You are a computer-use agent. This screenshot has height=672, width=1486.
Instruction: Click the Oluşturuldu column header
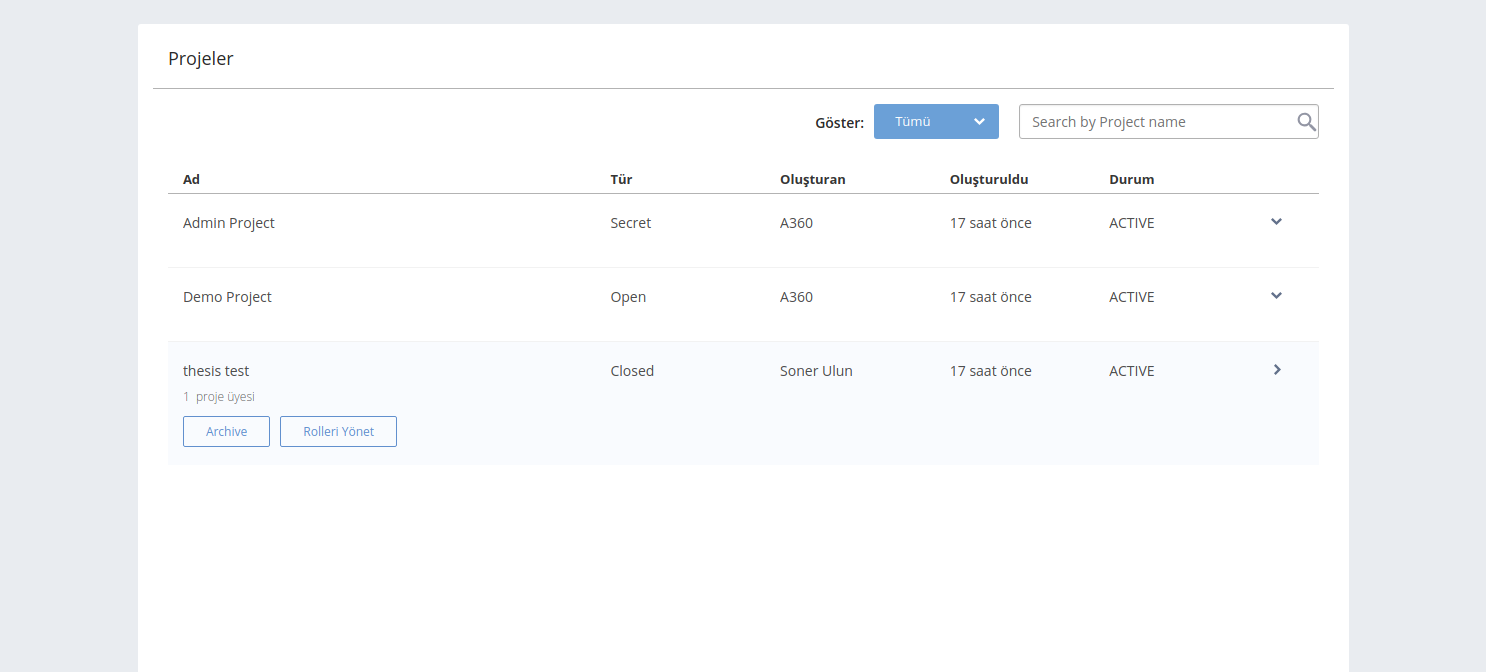[x=989, y=180]
